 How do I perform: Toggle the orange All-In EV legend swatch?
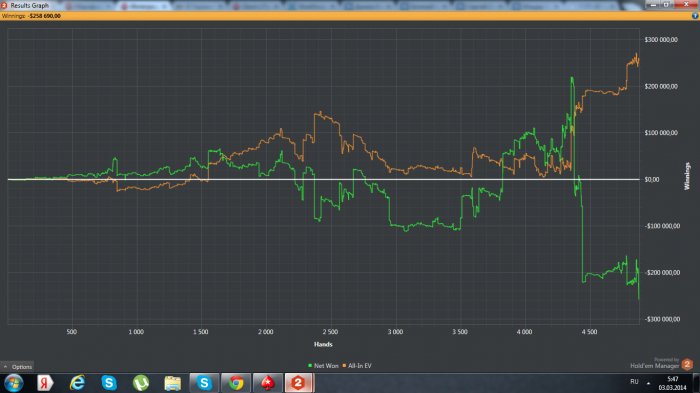(344, 366)
